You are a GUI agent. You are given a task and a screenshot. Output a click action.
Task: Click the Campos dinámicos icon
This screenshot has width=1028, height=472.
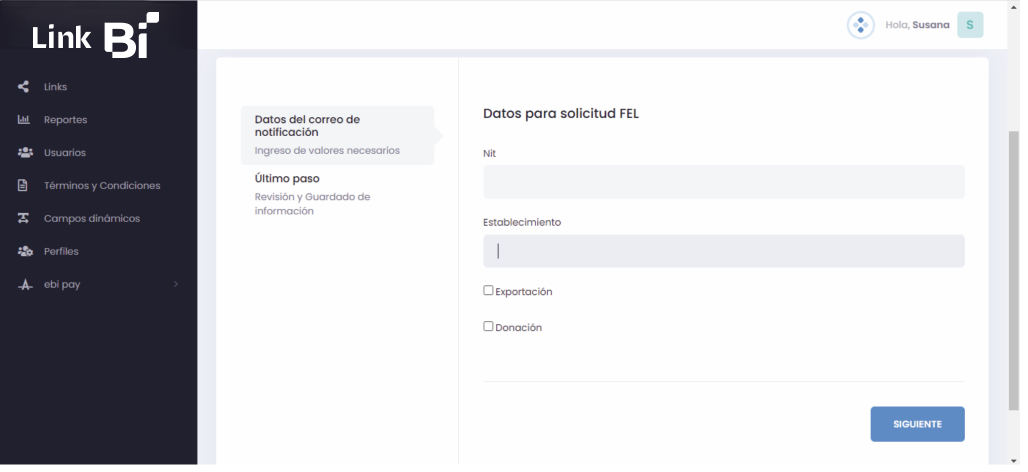coord(24,218)
